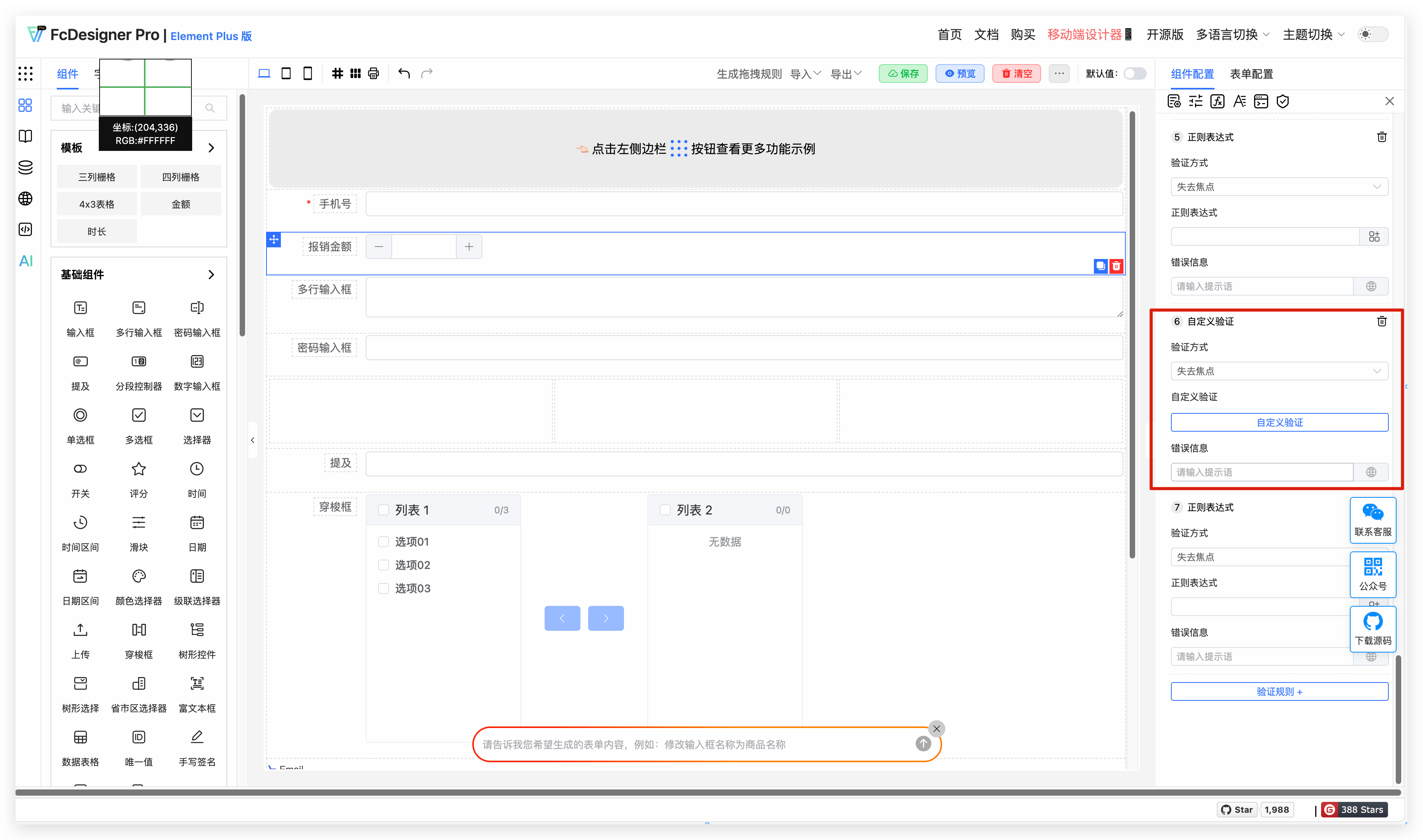Image resolution: width=1423 pixels, height=840 pixels.
Task: Click the 保存 button
Action: point(903,73)
